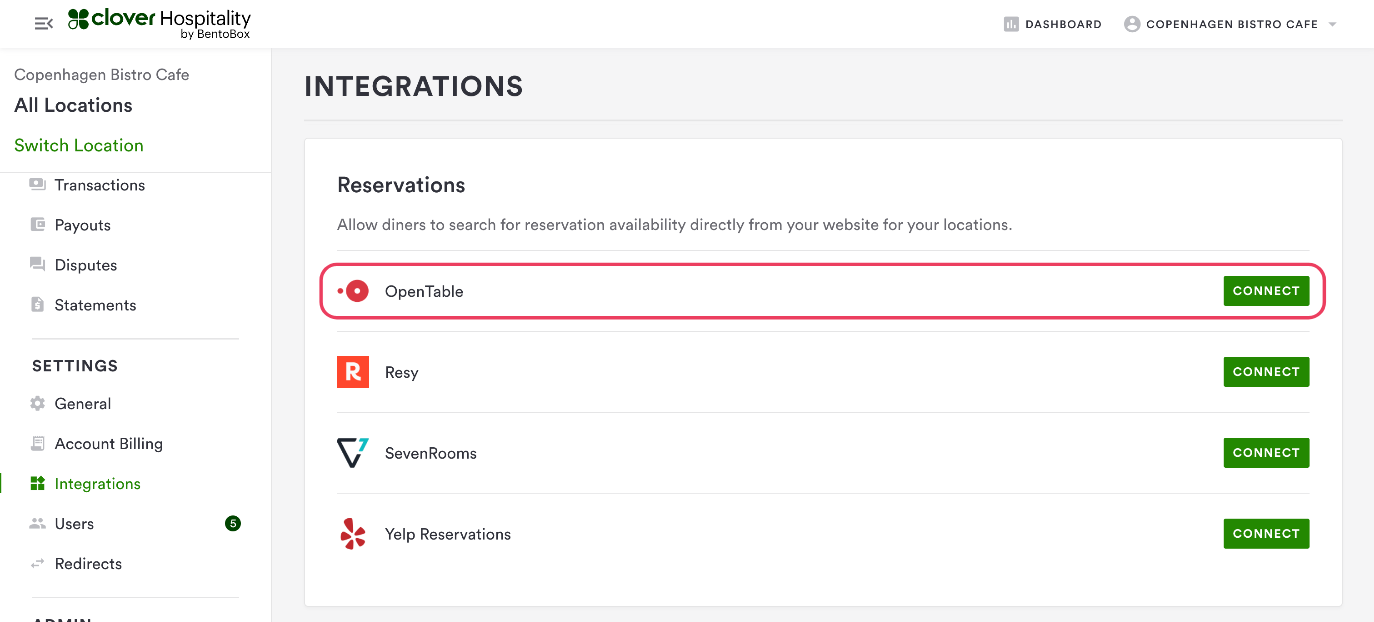Viewport: 1374px width, 622px height.
Task: Click the Switch Location link
Action: tap(79, 145)
